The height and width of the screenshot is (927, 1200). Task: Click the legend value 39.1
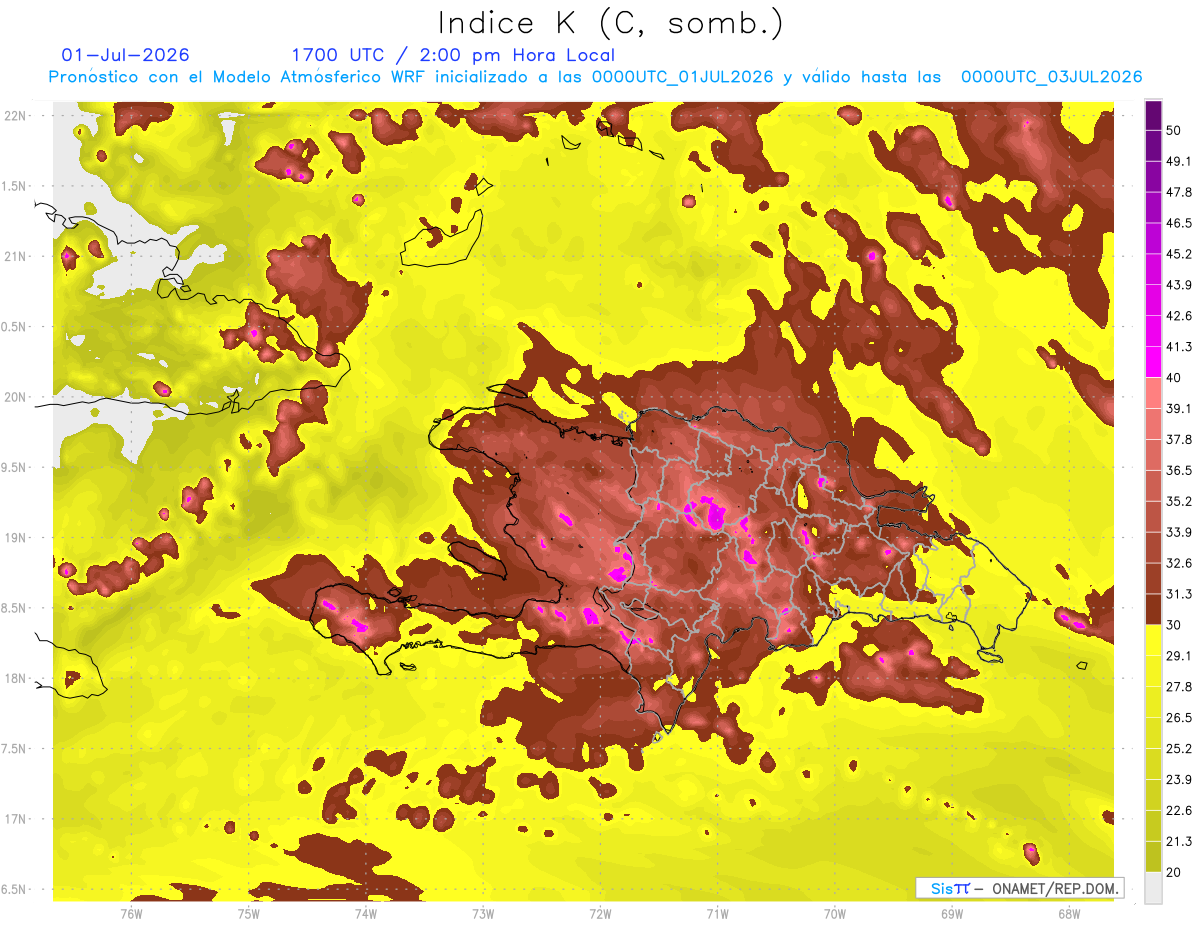(1179, 408)
